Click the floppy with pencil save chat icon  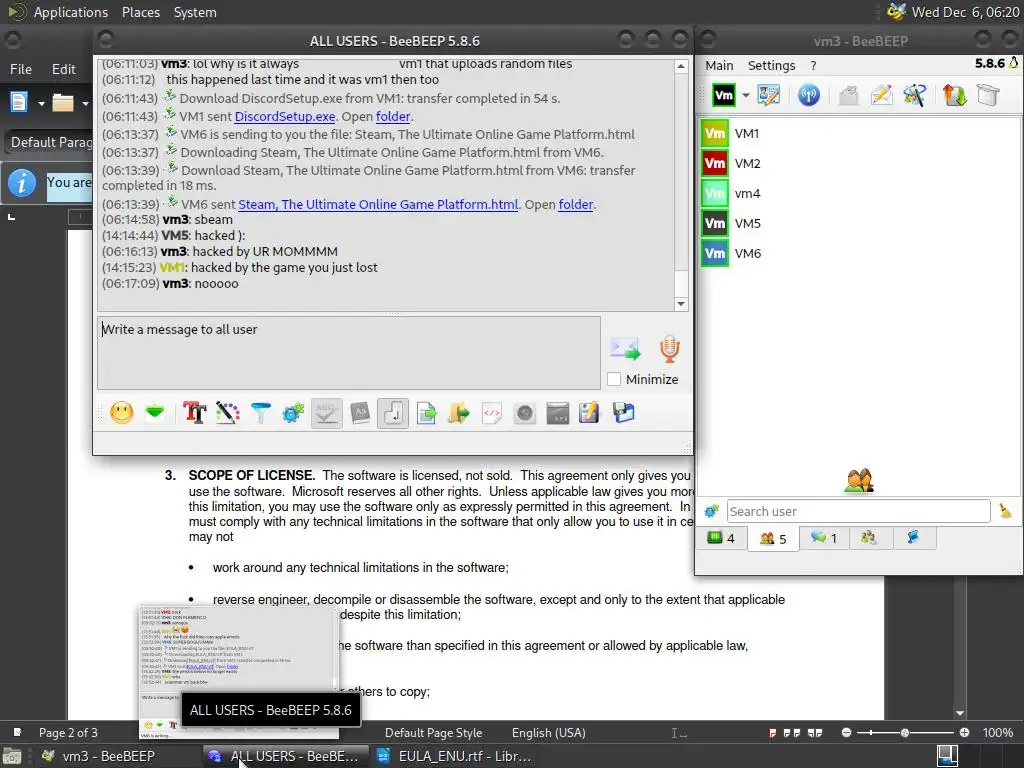pos(589,413)
